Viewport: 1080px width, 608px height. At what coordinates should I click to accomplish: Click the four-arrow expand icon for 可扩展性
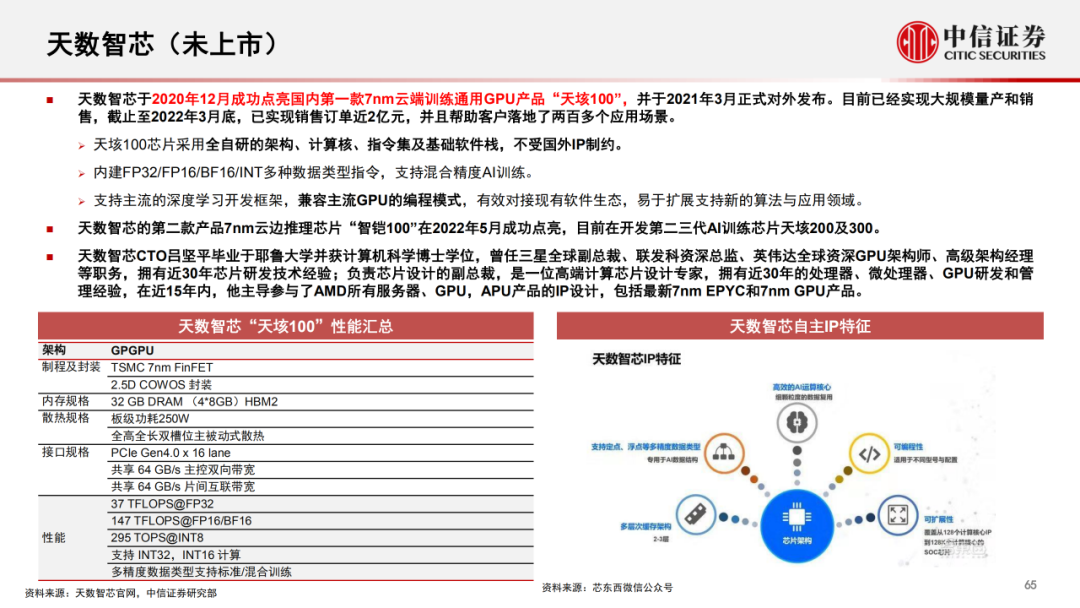coord(898,513)
